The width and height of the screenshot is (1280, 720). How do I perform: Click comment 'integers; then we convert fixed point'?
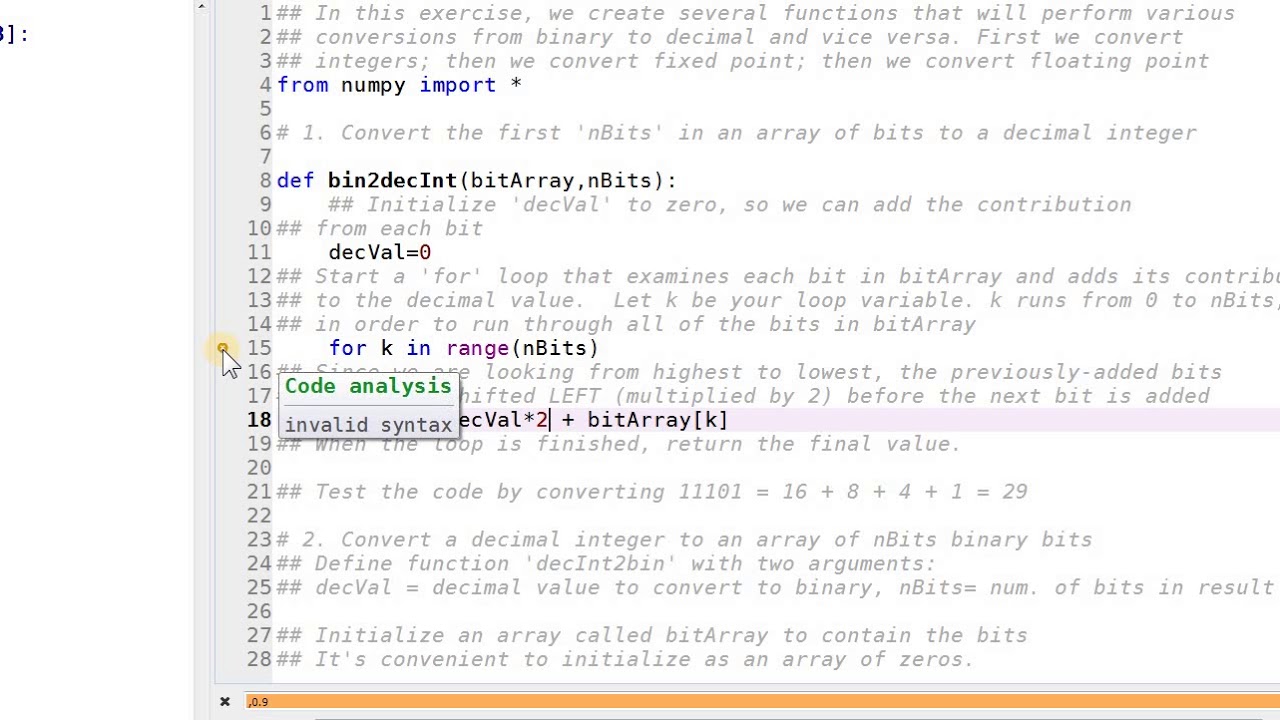click(743, 61)
